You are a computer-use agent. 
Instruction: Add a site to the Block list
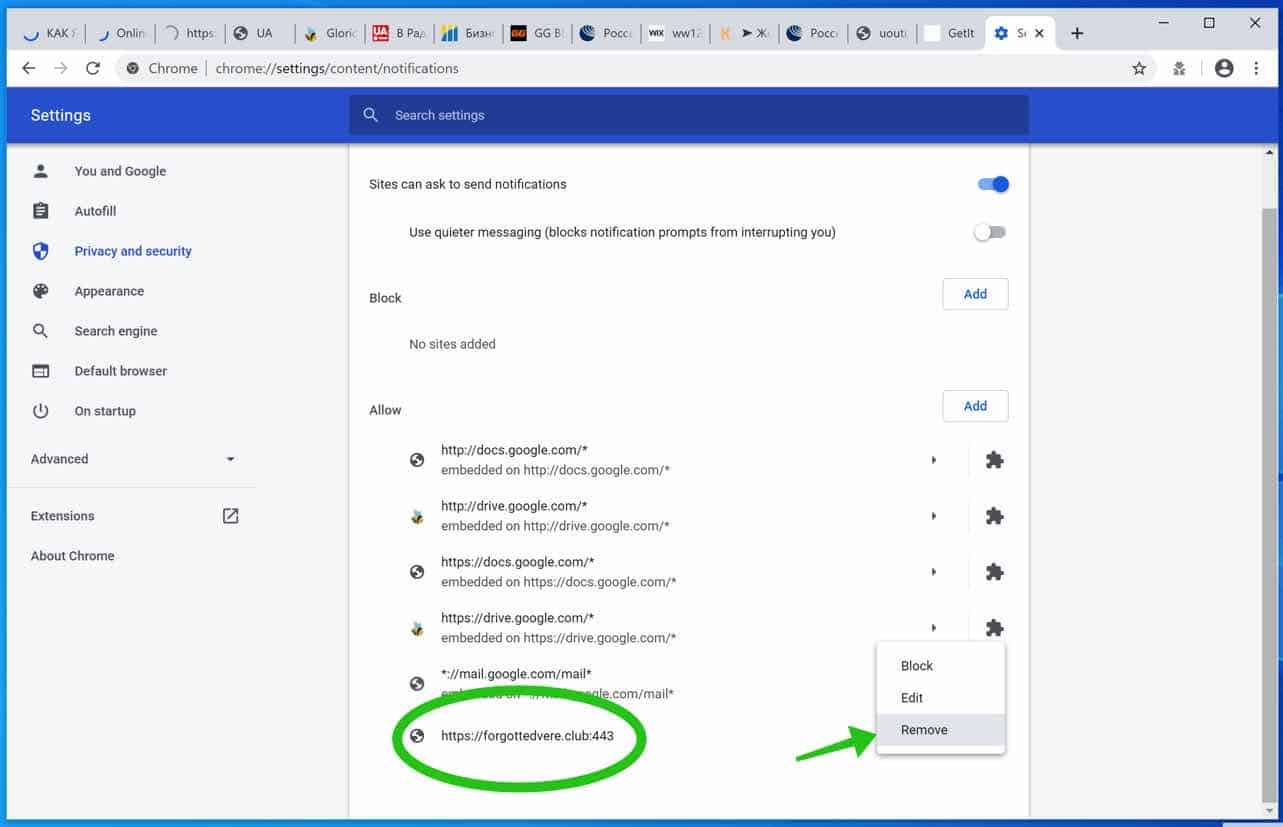[975, 294]
